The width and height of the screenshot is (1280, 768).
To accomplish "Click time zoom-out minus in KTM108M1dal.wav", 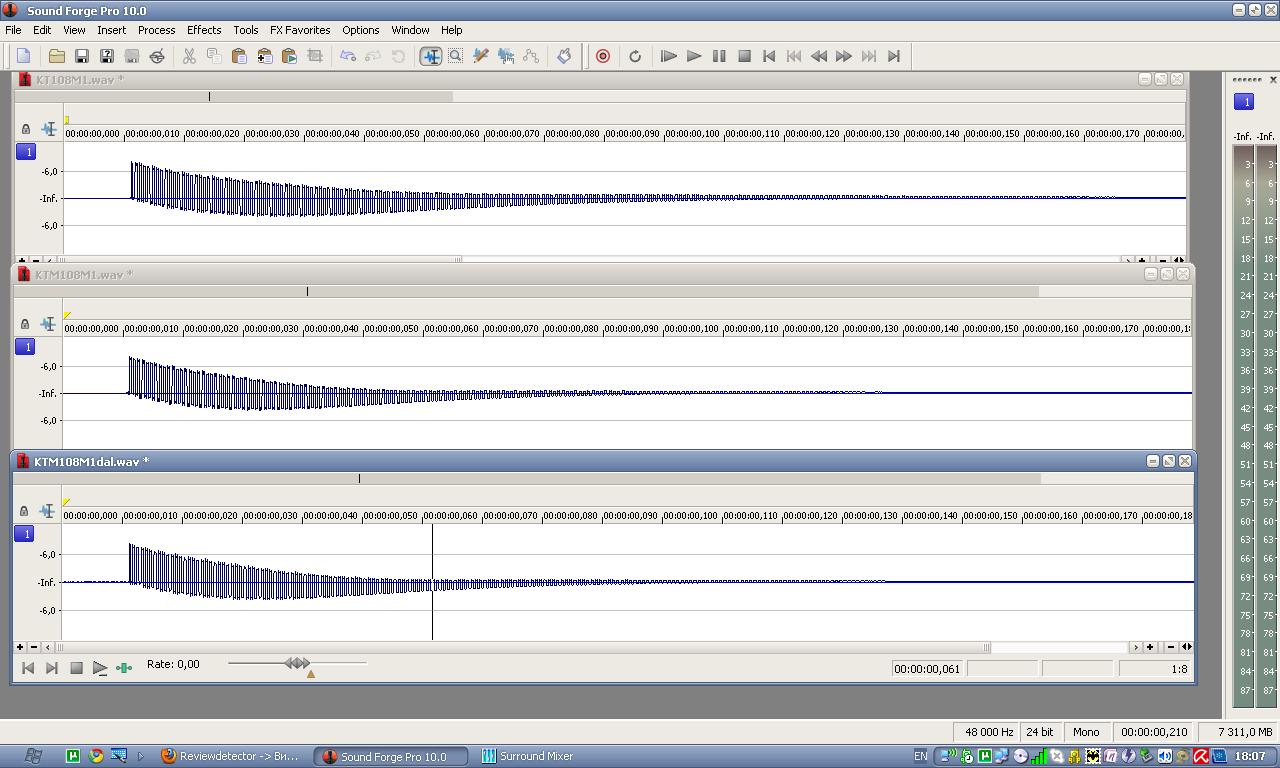I will point(1170,647).
